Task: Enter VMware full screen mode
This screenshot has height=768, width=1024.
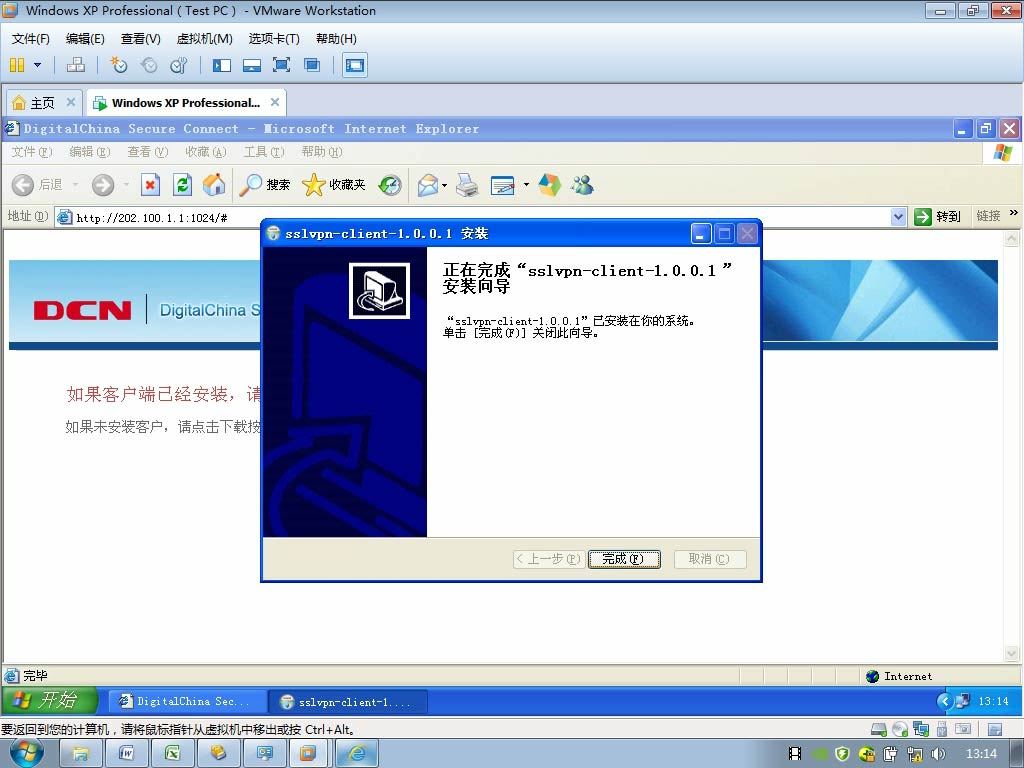Action: (x=281, y=65)
